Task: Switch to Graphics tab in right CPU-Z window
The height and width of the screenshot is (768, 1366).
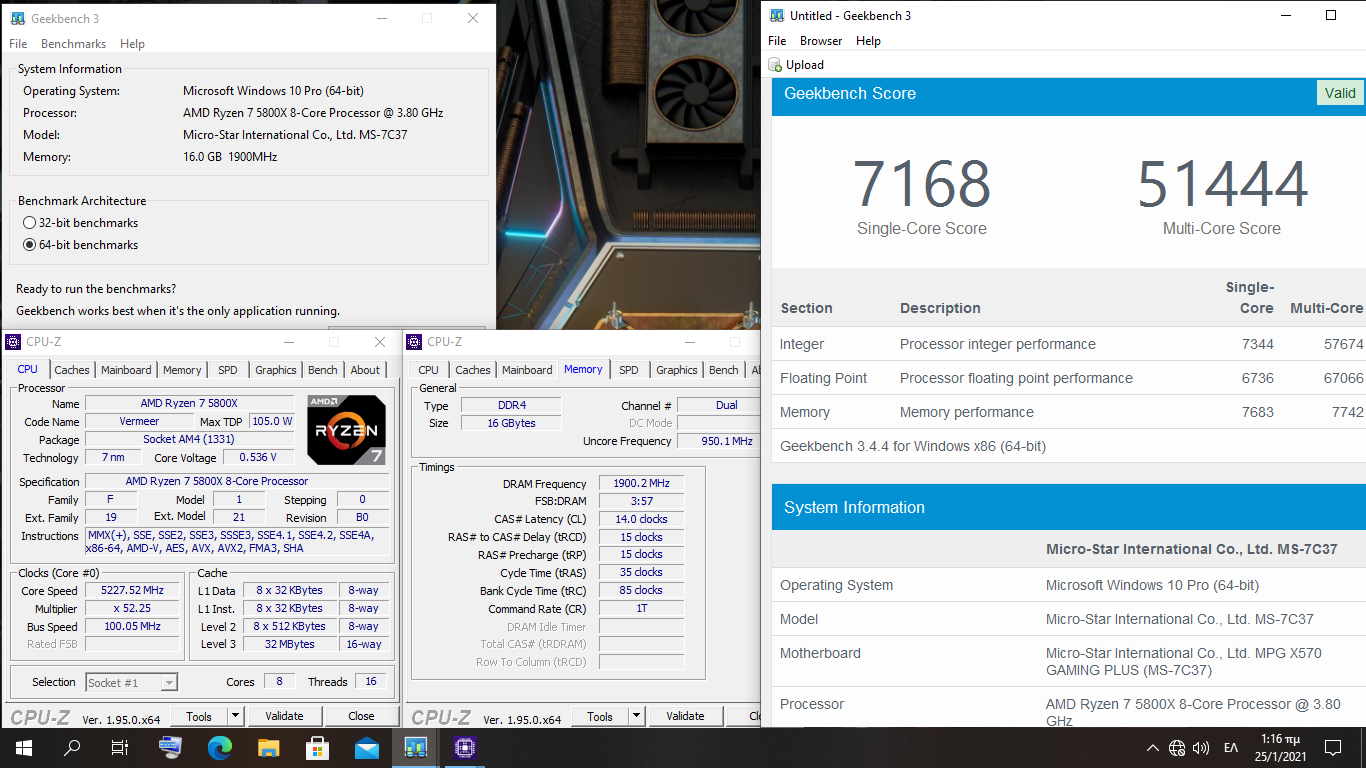Action: 677,370
